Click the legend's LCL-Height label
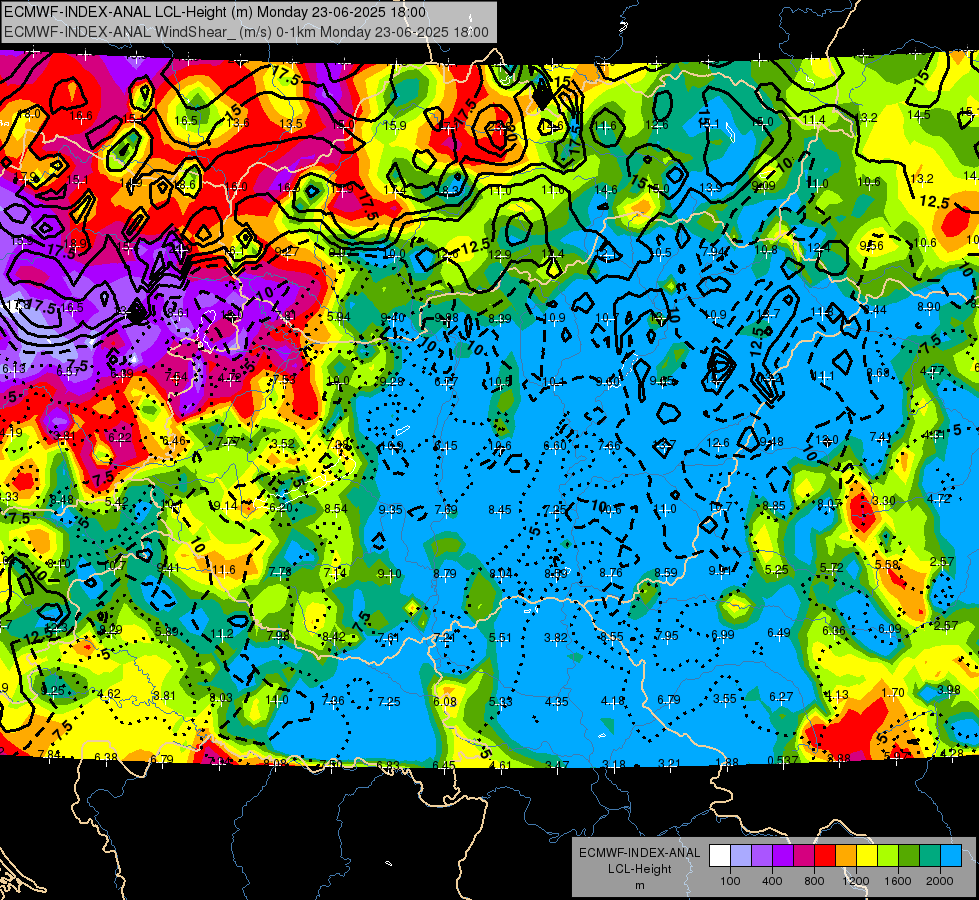The image size is (979, 900). click(x=639, y=869)
